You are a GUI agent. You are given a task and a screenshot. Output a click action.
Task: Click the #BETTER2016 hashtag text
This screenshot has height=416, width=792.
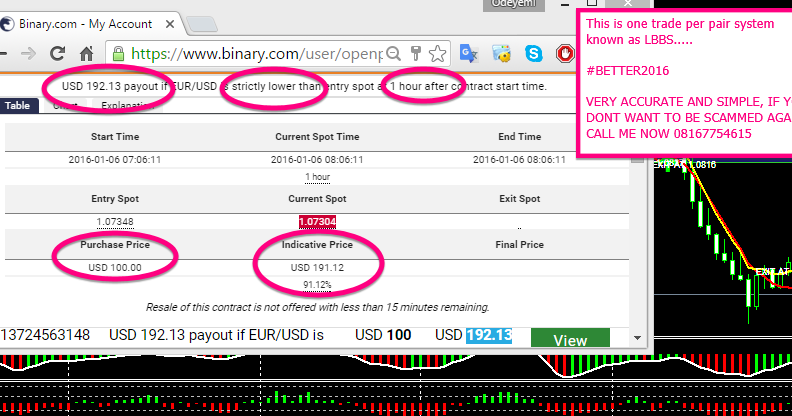[627, 71]
